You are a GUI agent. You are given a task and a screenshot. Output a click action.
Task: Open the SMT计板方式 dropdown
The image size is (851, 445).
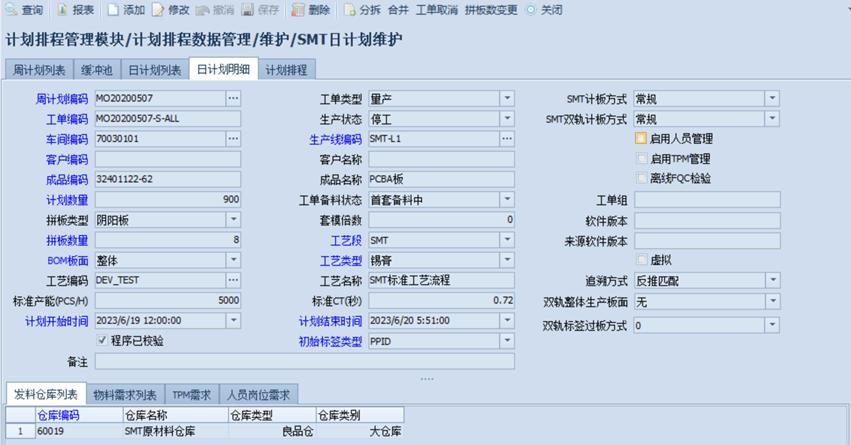coord(772,98)
